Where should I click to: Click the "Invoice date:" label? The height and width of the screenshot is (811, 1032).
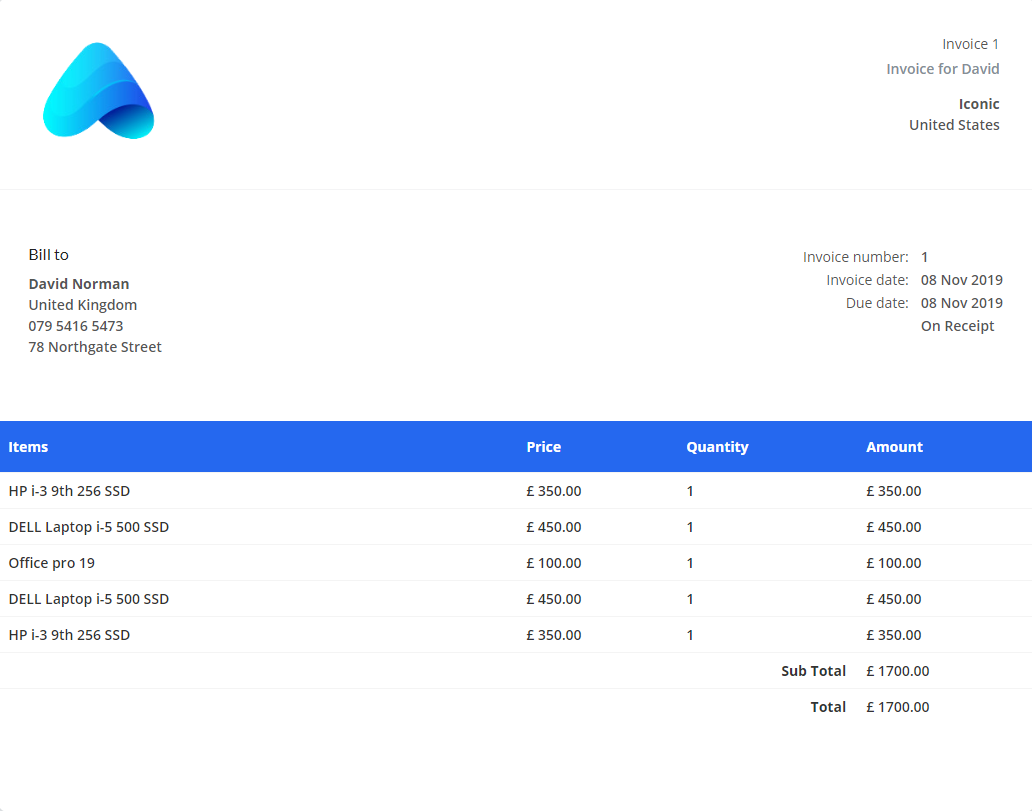(x=866, y=280)
